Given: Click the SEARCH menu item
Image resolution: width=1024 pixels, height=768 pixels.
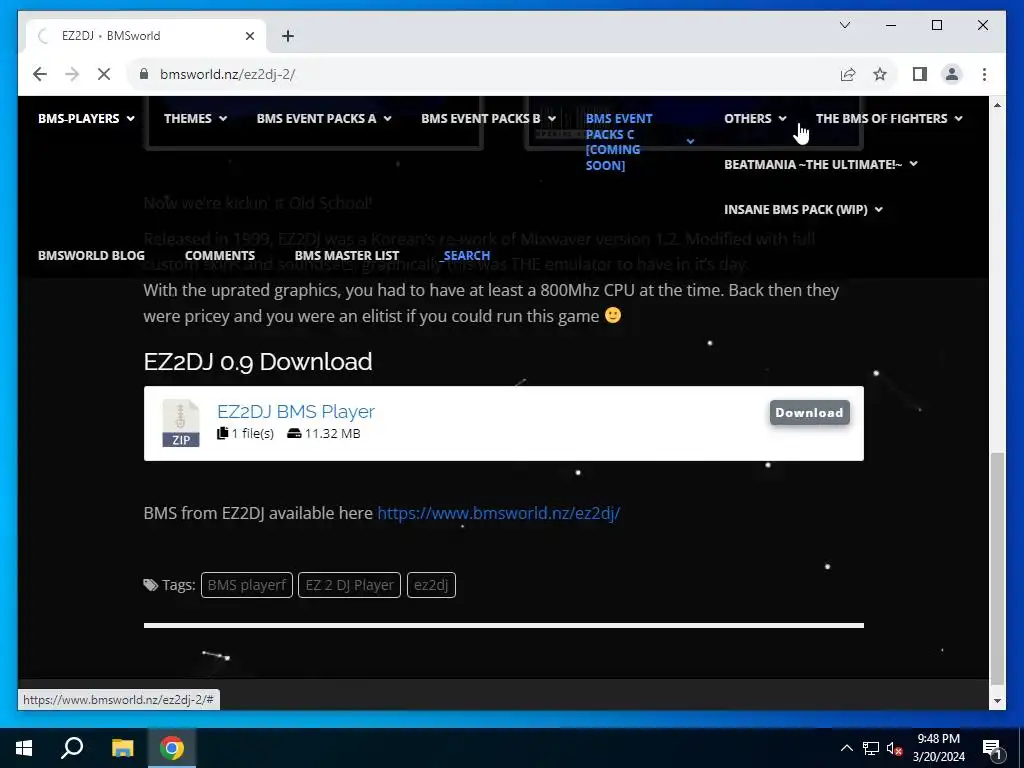Looking at the screenshot, I should [x=466, y=255].
